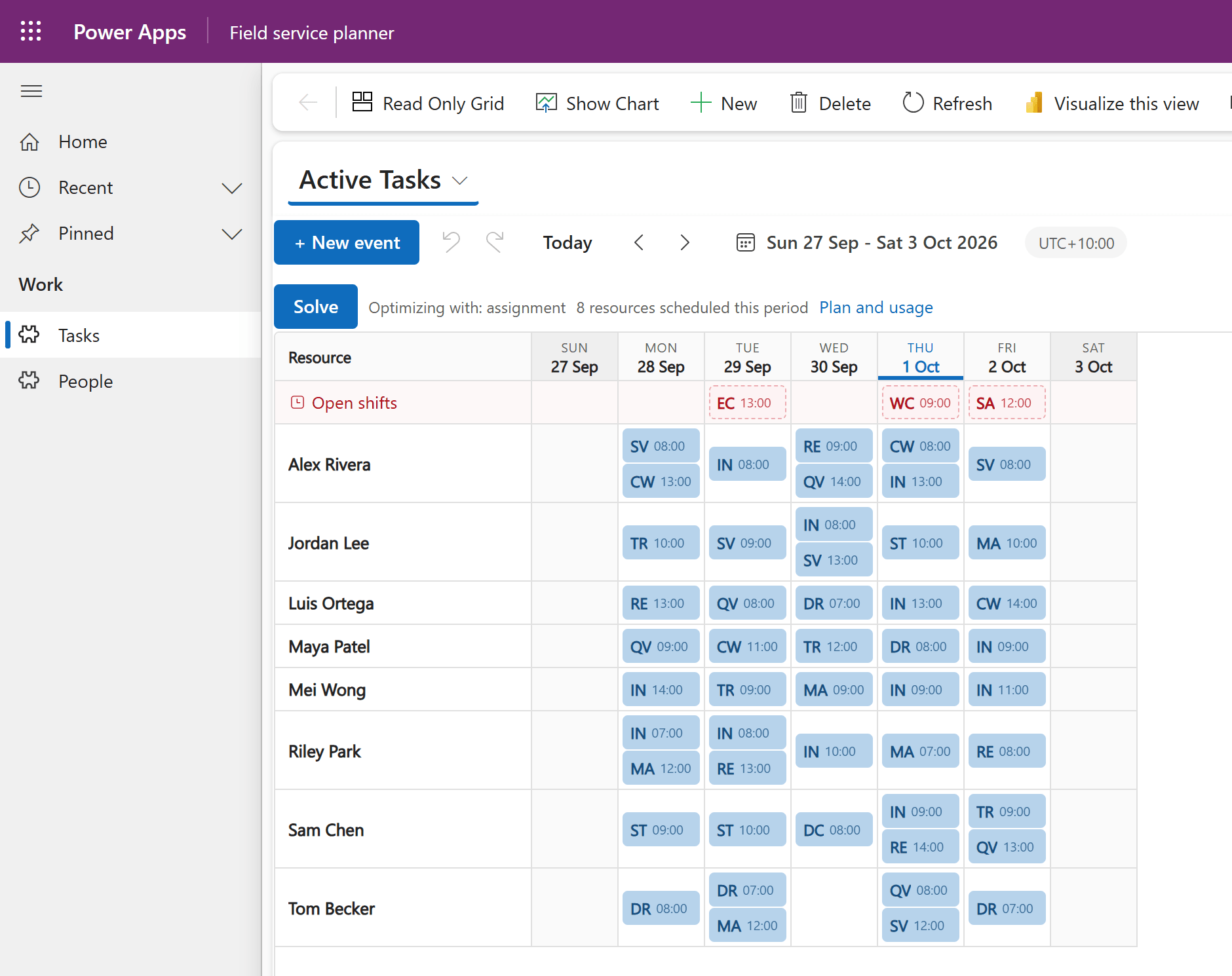Click the back arrow in command bar
This screenshot has height=976, width=1232.
point(308,103)
